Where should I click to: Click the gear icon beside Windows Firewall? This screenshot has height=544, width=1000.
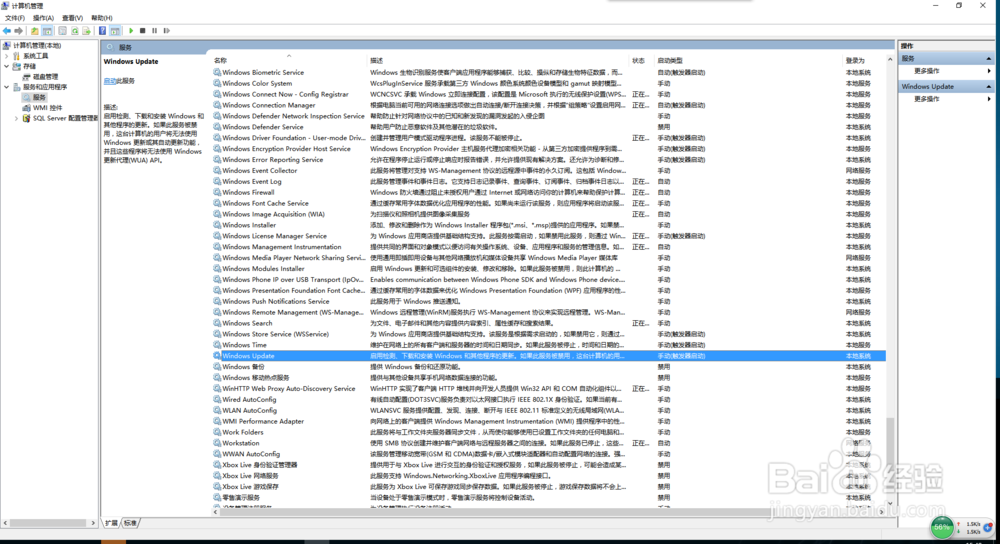click(217, 192)
